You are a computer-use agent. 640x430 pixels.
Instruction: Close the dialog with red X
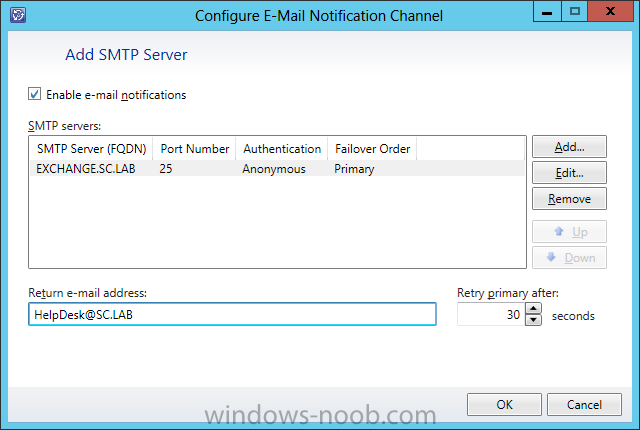(611, 12)
